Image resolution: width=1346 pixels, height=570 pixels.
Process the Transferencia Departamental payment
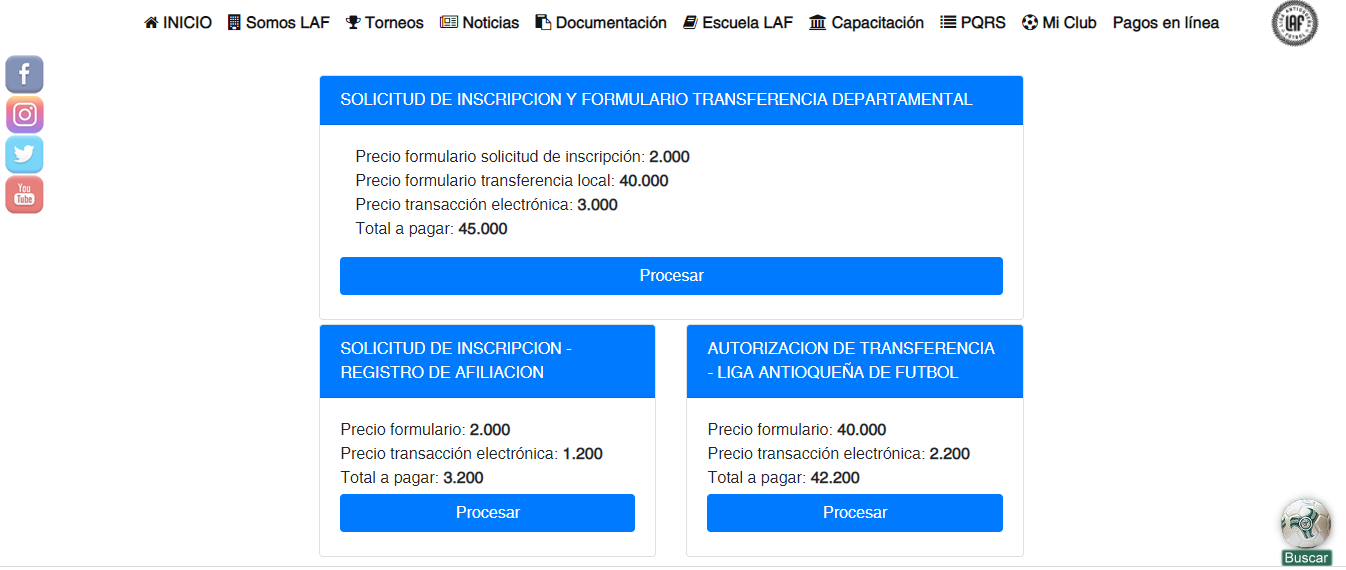671,276
